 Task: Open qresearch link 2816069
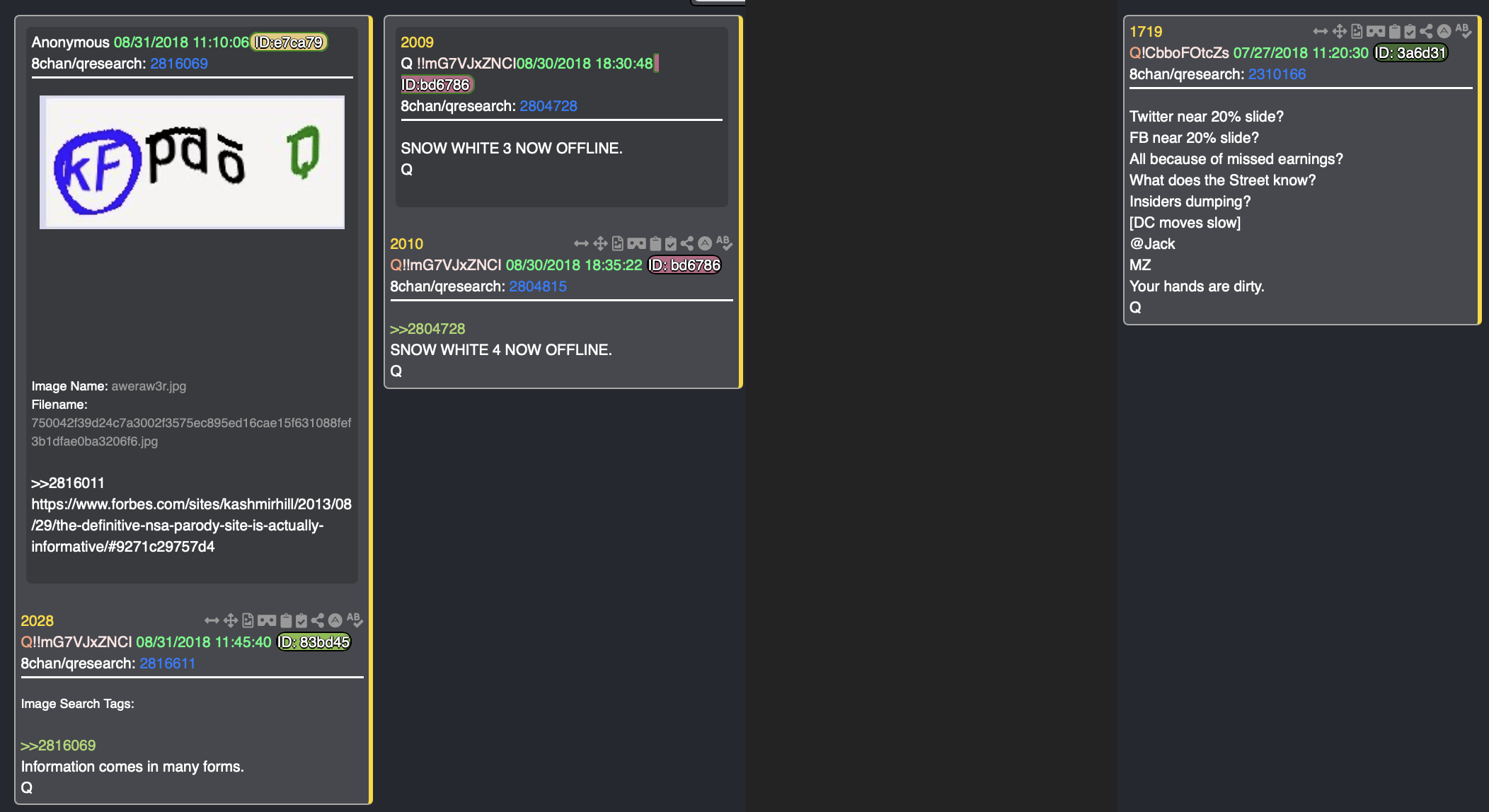179,64
